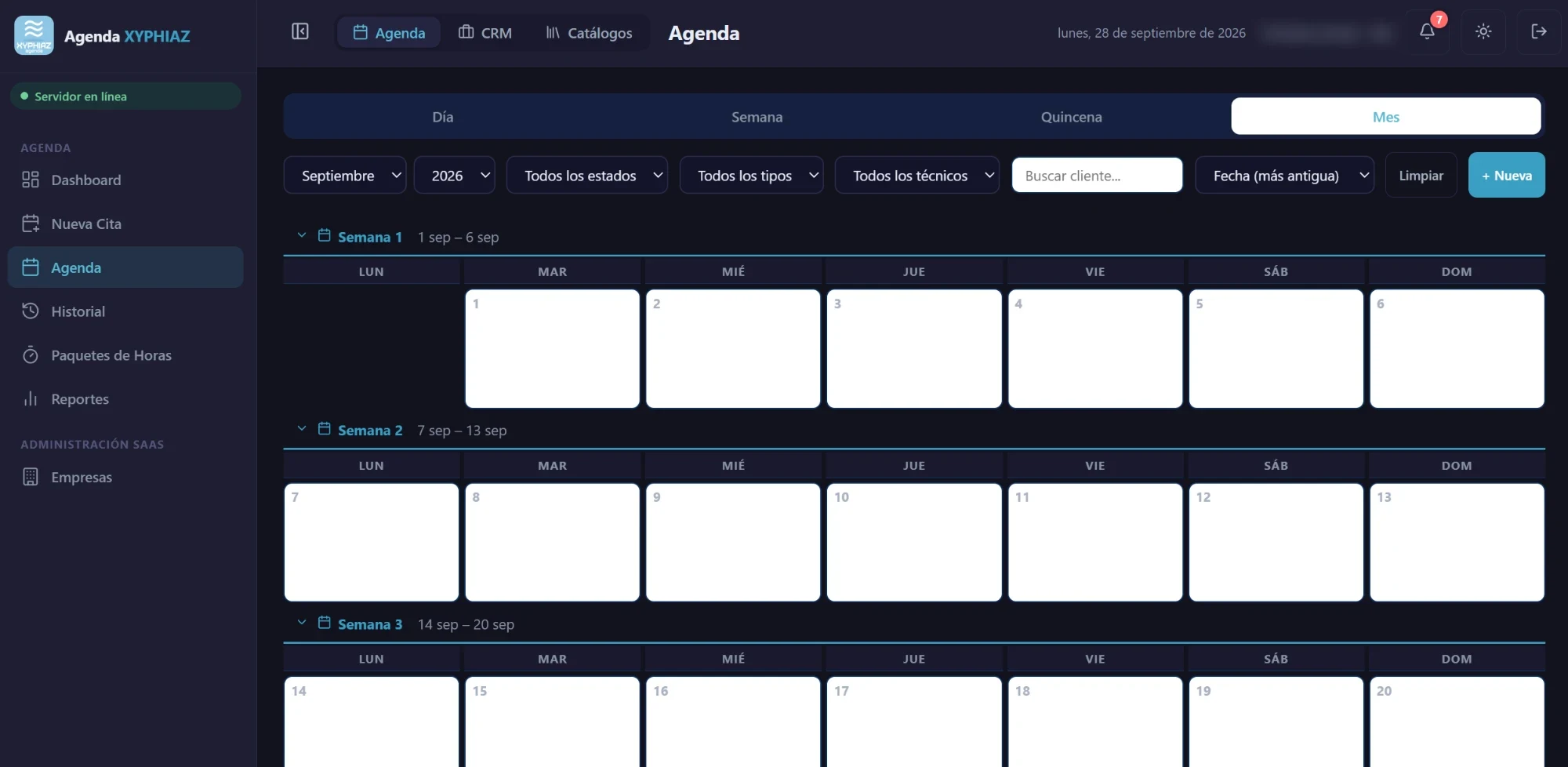The image size is (1568, 767).
Task: Click the date text lunes, 28 de septiembre
Action: click(x=1151, y=33)
